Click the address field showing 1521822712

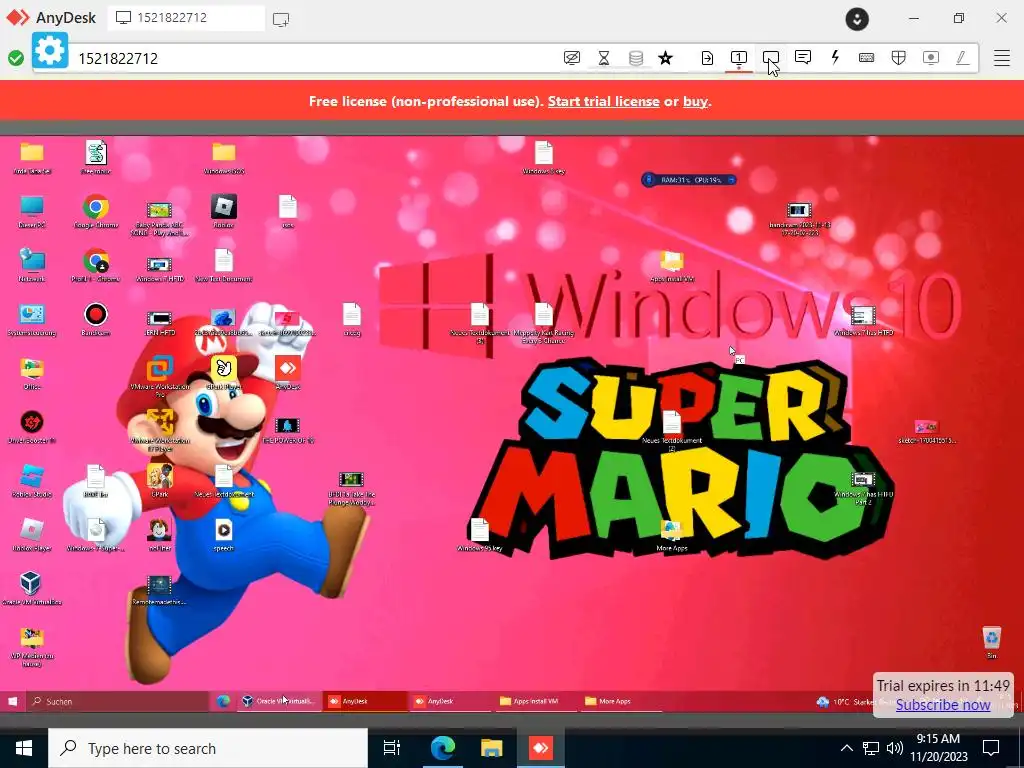[x=313, y=58]
